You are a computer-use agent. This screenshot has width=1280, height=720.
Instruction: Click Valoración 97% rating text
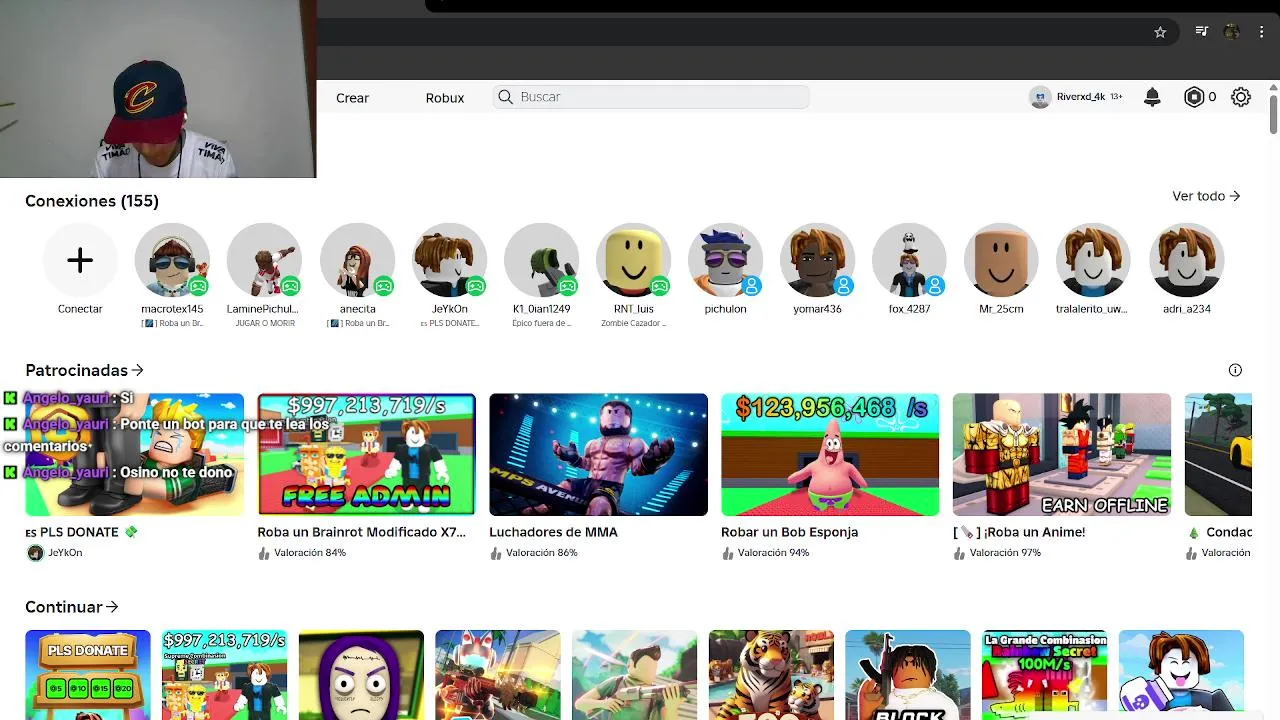(1005, 553)
